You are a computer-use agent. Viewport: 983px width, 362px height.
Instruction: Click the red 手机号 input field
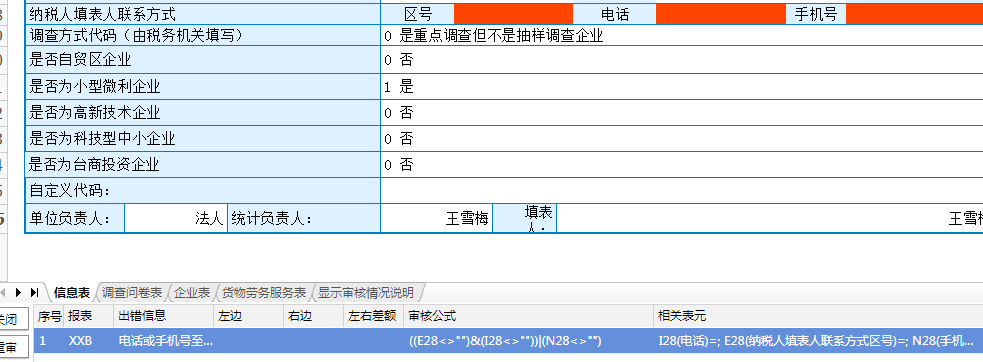[915, 14]
